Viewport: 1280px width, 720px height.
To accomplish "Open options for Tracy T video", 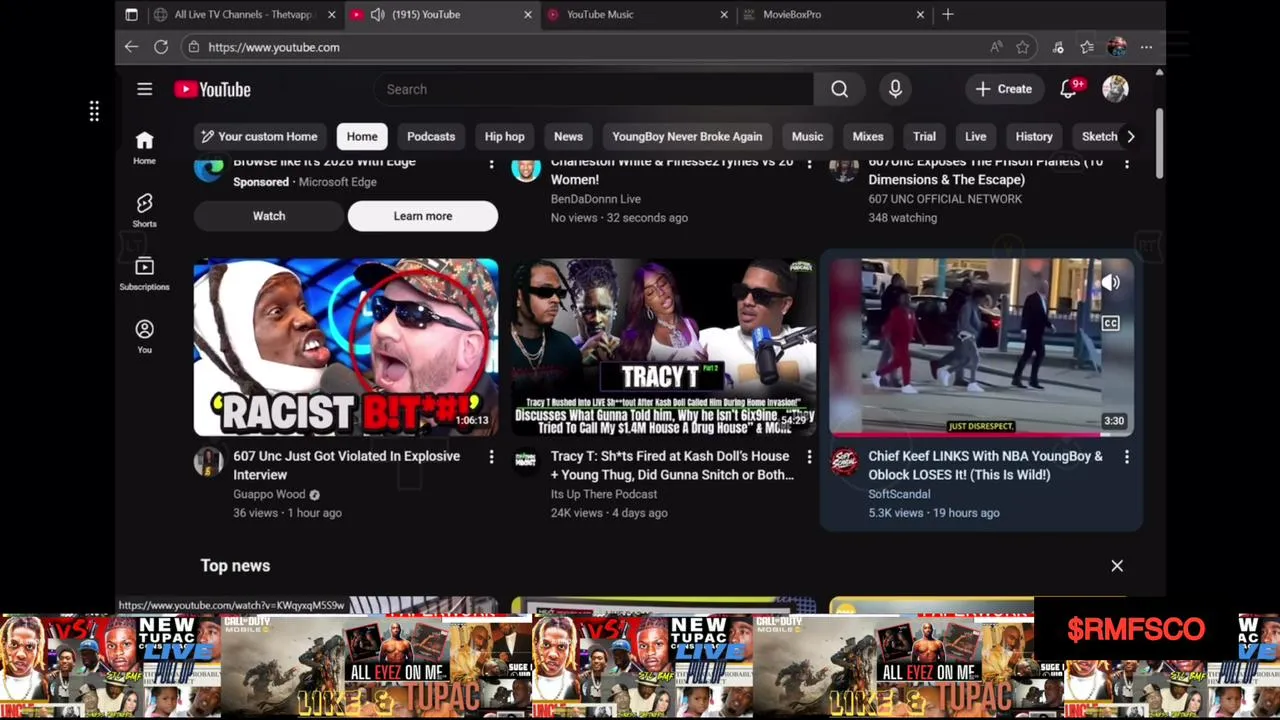I will [x=809, y=457].
